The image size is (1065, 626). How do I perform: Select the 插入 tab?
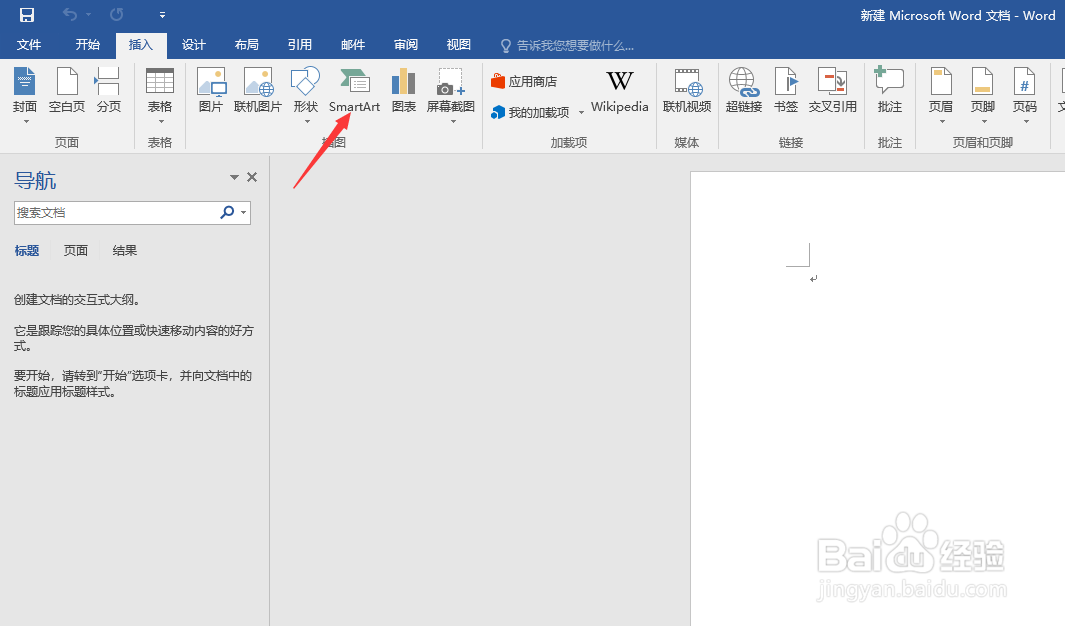[x=141, y=45]
